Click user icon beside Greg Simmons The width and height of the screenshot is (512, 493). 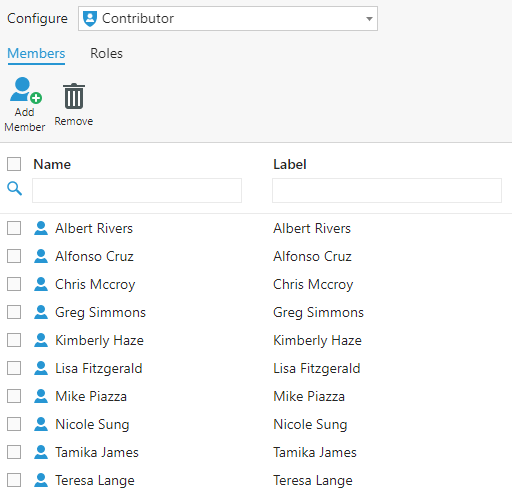41,312
